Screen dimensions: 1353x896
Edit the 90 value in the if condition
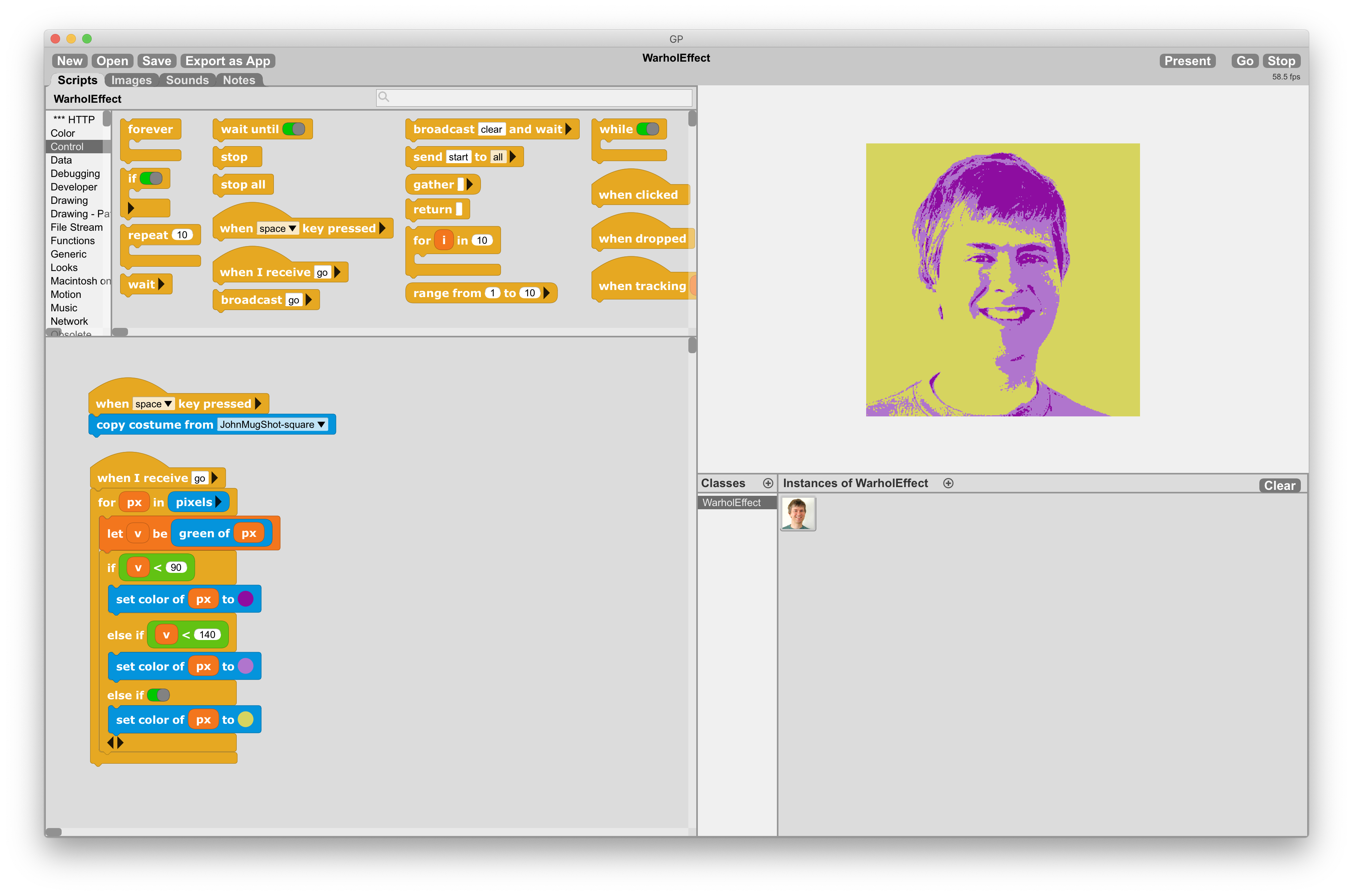coord(176,567)
